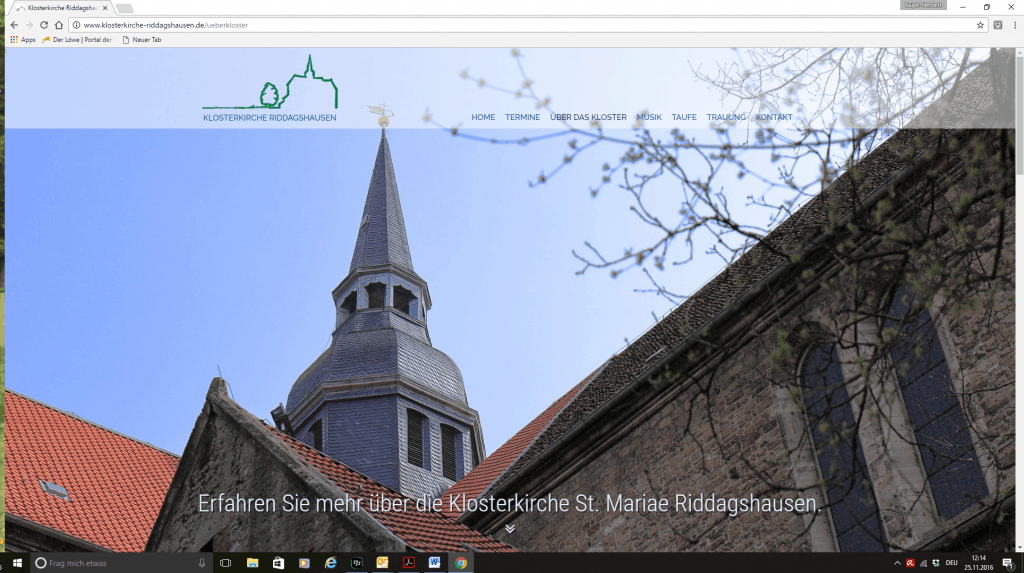Go back to the previous page

coord(14,25)
